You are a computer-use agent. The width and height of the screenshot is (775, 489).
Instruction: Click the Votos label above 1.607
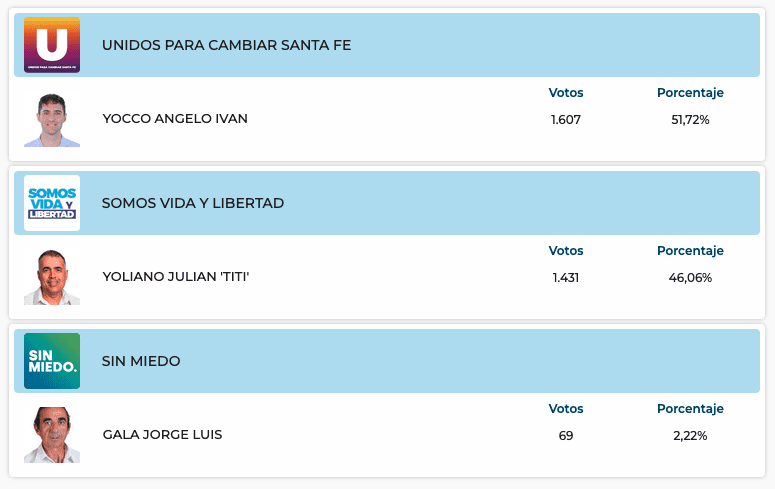coord(566,93)
